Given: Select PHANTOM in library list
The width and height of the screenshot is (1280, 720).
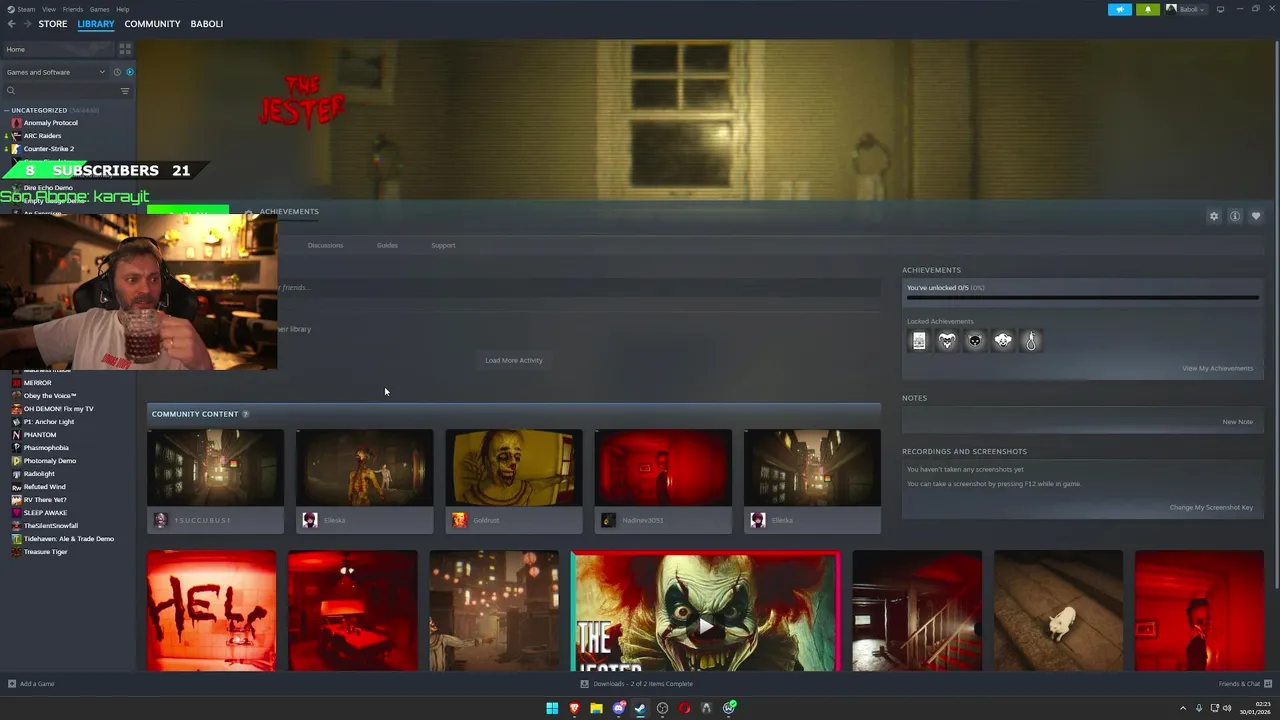Looking at the screenshot, I should coord(40,435).
